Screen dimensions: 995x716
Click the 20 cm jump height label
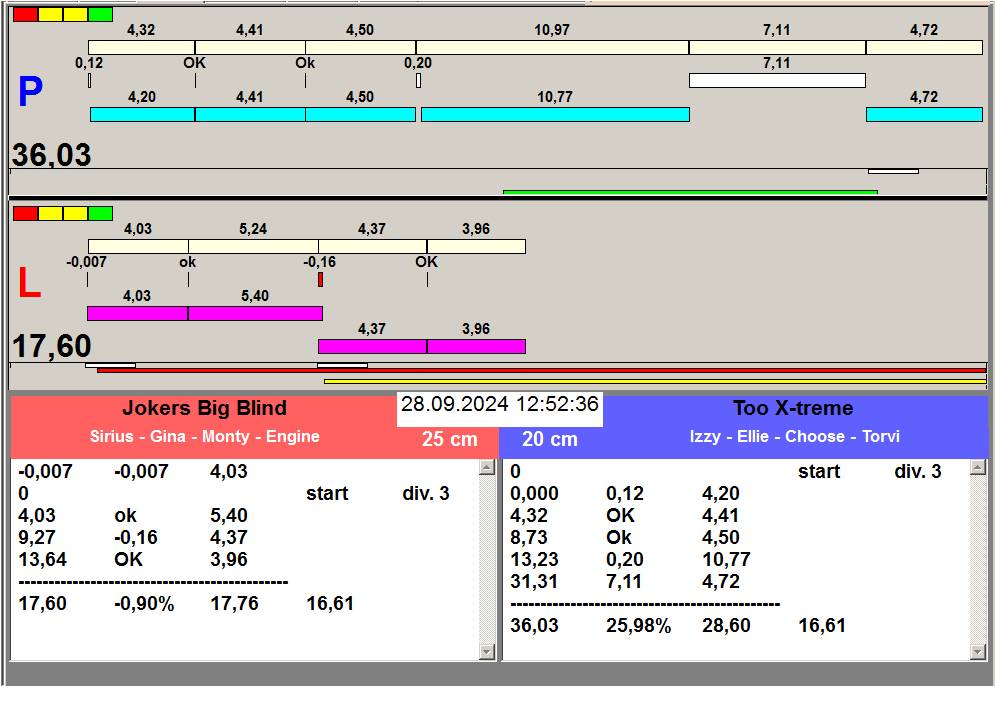tap(550, 440)
